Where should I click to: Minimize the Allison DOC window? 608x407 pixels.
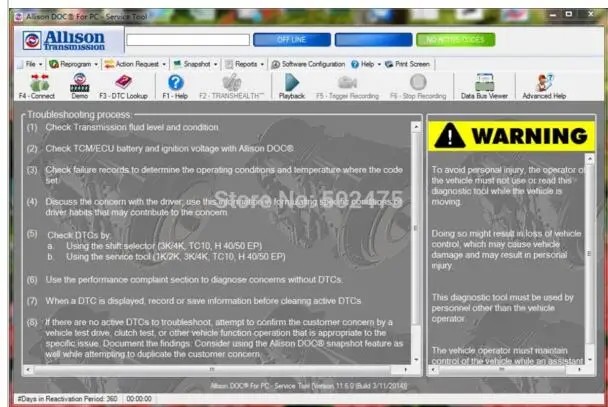click(x=553, y=15)
